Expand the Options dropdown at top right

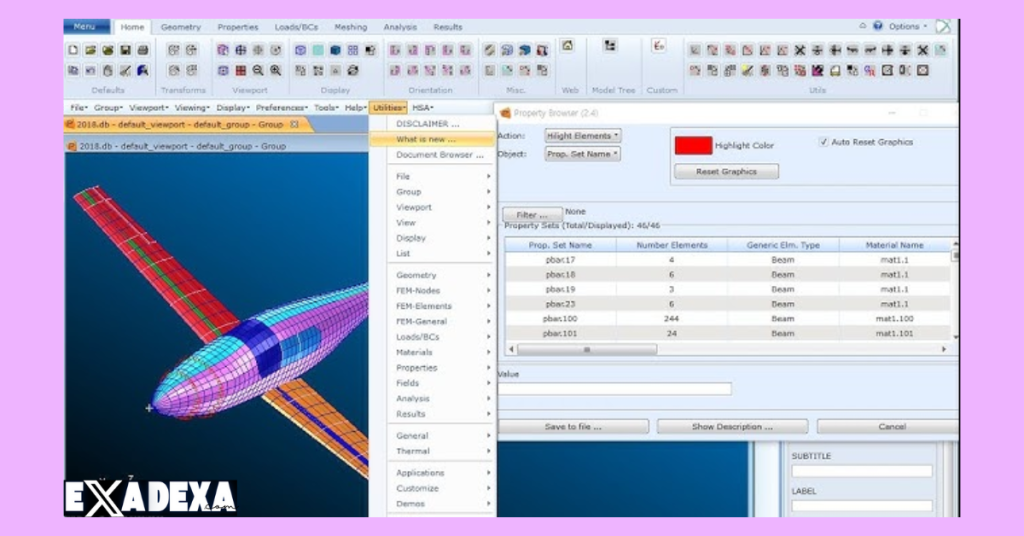pos(908,26)
